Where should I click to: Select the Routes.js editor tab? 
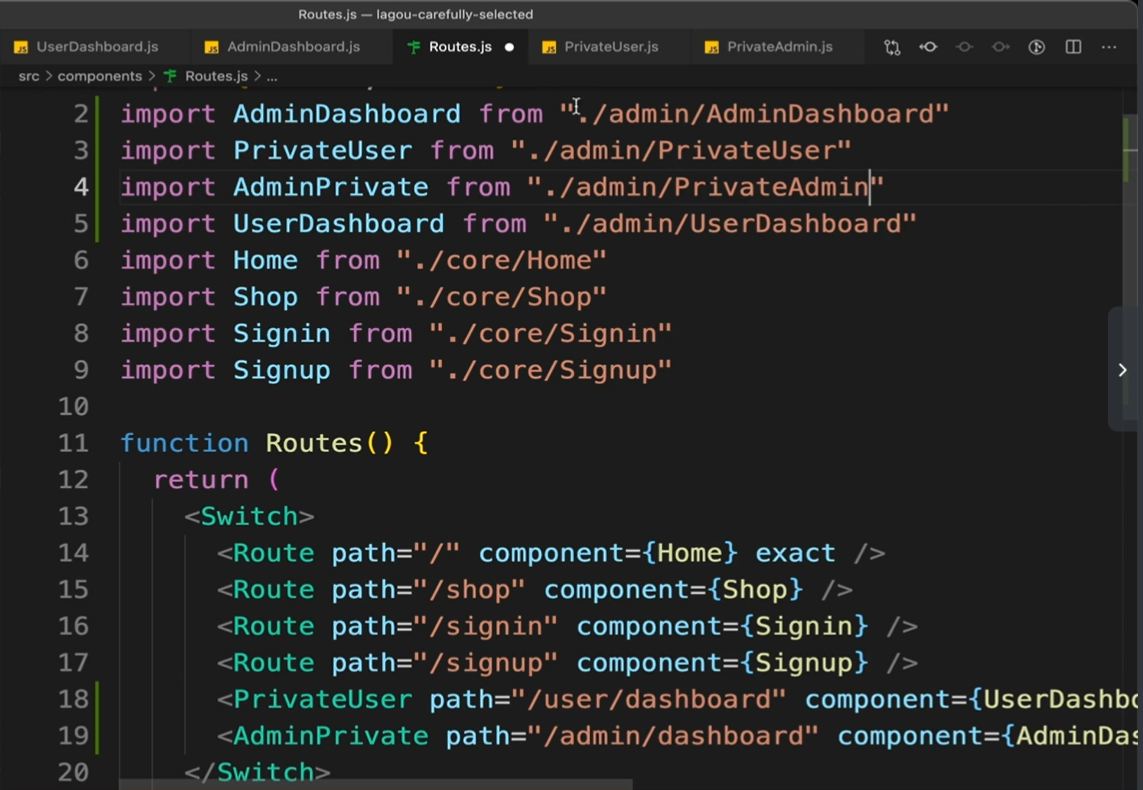point(461,47)
